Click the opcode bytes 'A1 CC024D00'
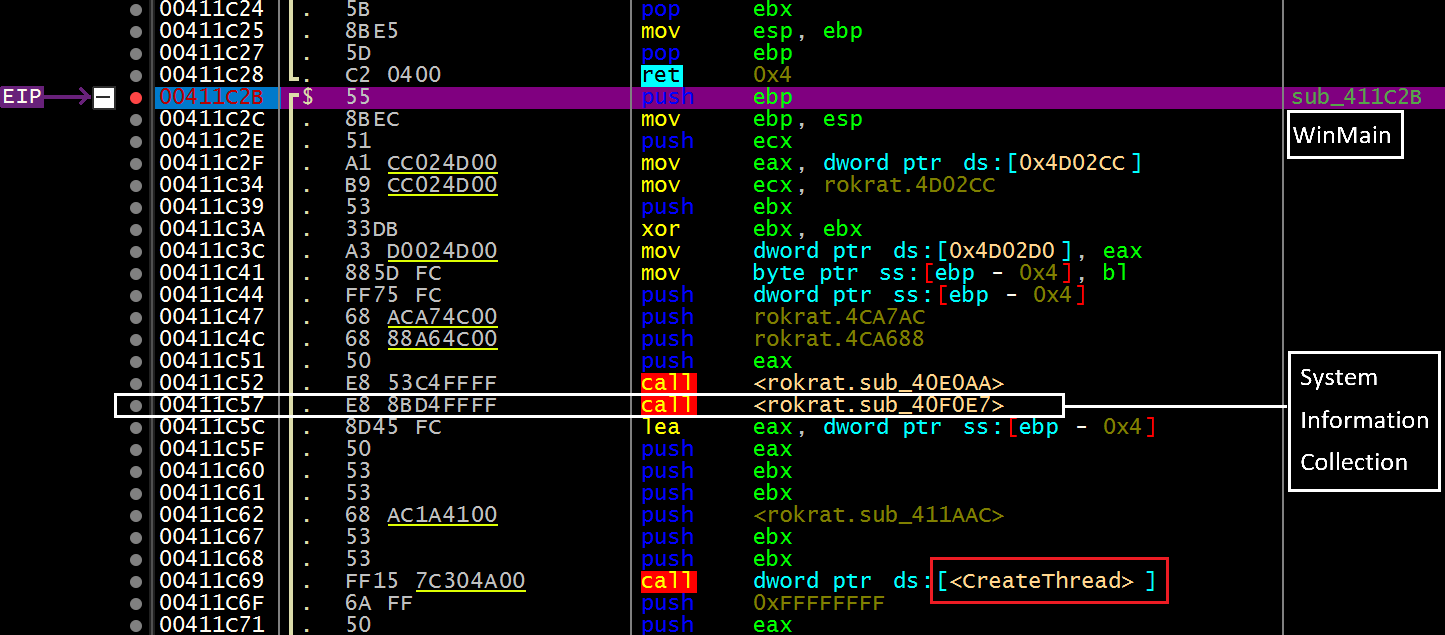The height and width of the screenshot is (635, 1445). pyautogui.click(x=421, y=163)
